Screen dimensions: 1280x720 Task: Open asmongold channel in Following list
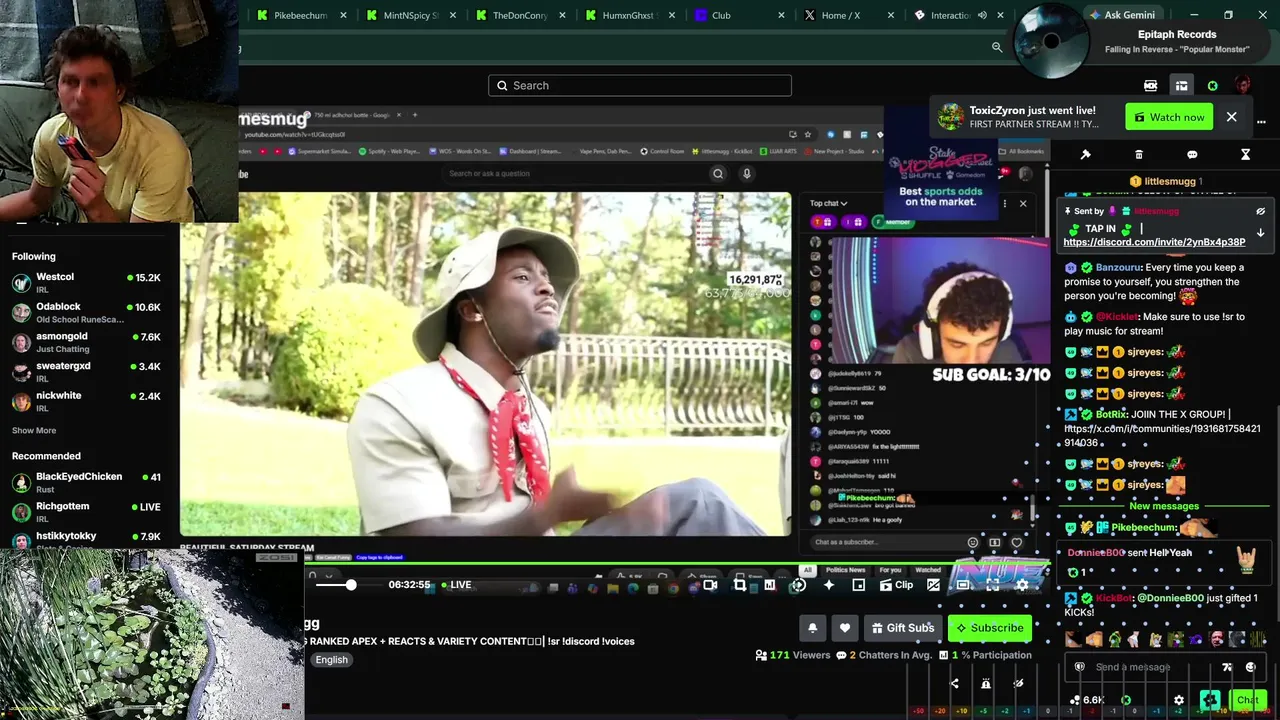pos(86,342)
